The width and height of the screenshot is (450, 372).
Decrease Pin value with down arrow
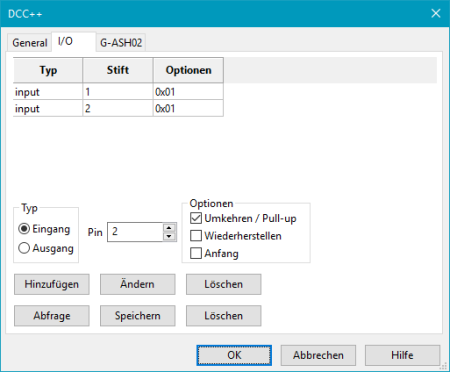coord(169,236)
